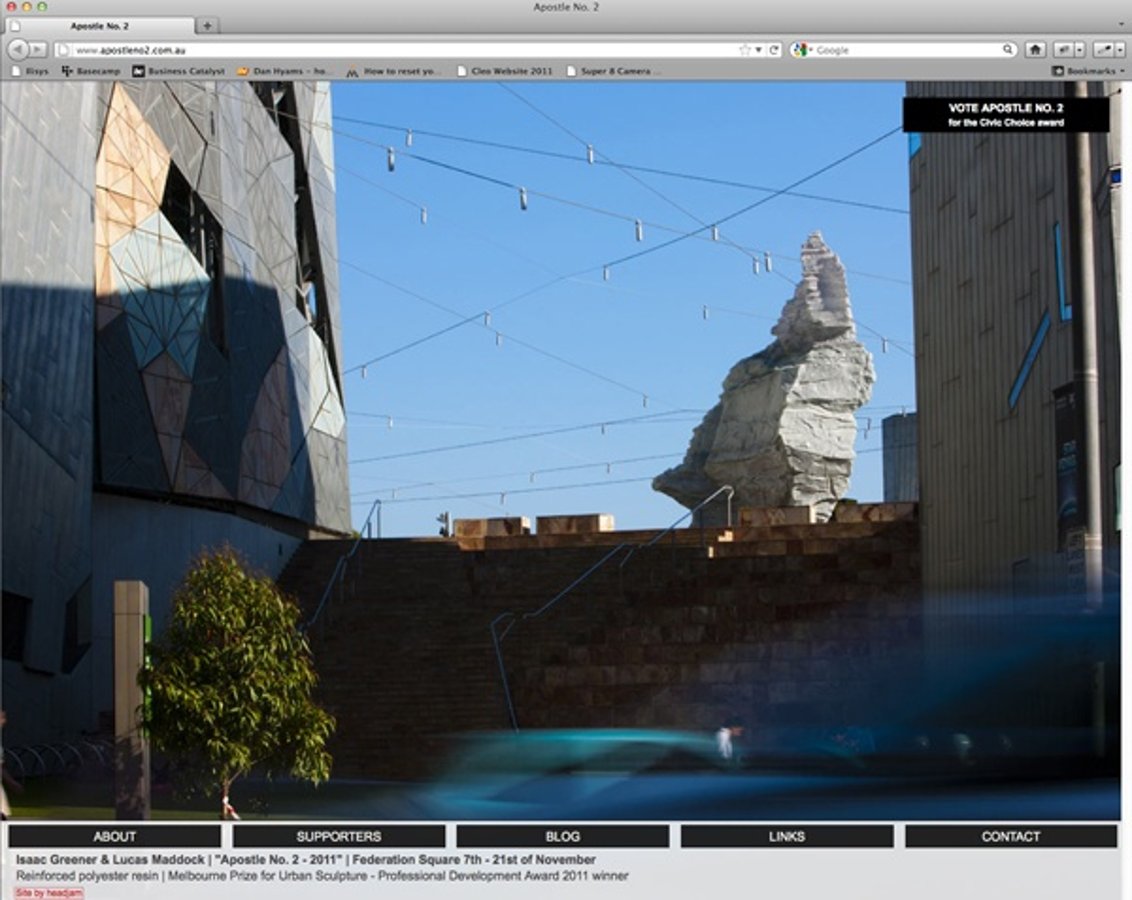
Task: Click the Home icon in the toolbar
Action: pyautogui.click(x=1035, y=49)
